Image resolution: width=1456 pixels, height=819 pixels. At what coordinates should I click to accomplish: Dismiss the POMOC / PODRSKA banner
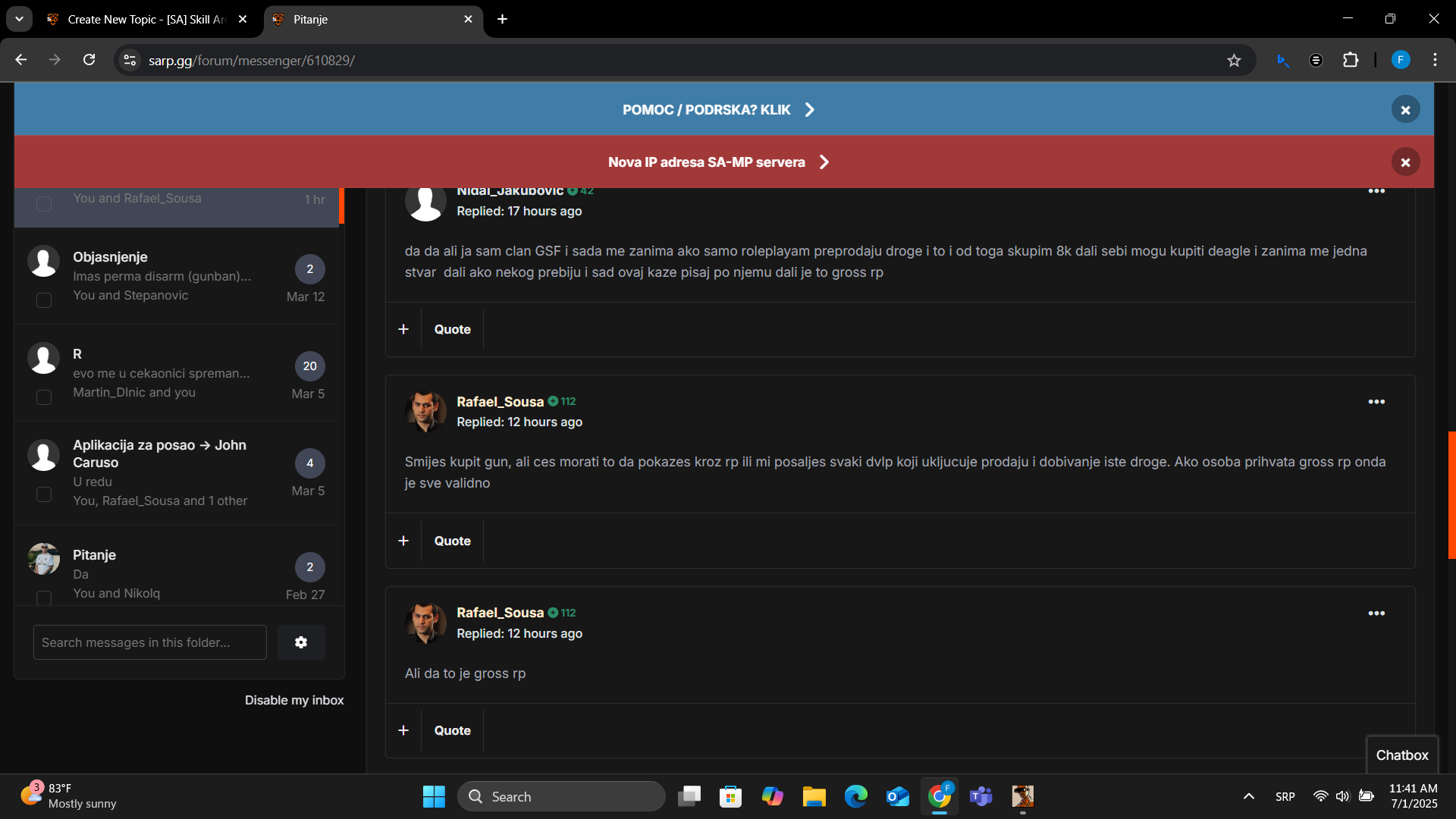pyautogui.click(x=1405, y=110)
